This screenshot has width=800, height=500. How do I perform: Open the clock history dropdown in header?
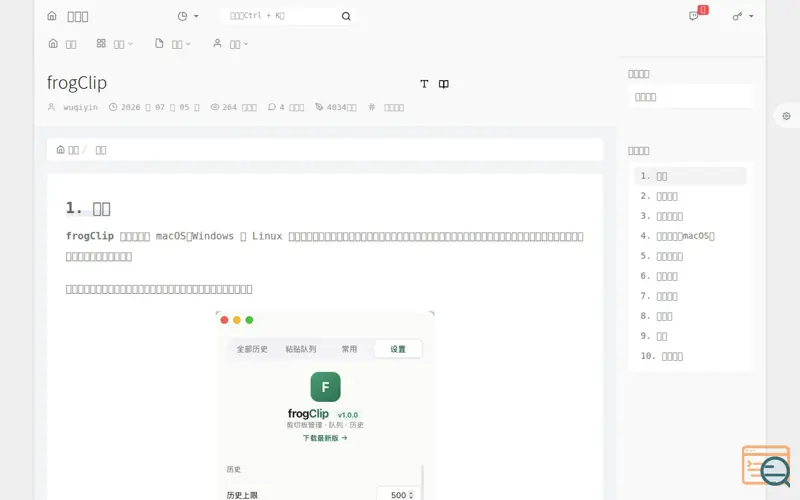pyautogui.click(x=188, y=16)
